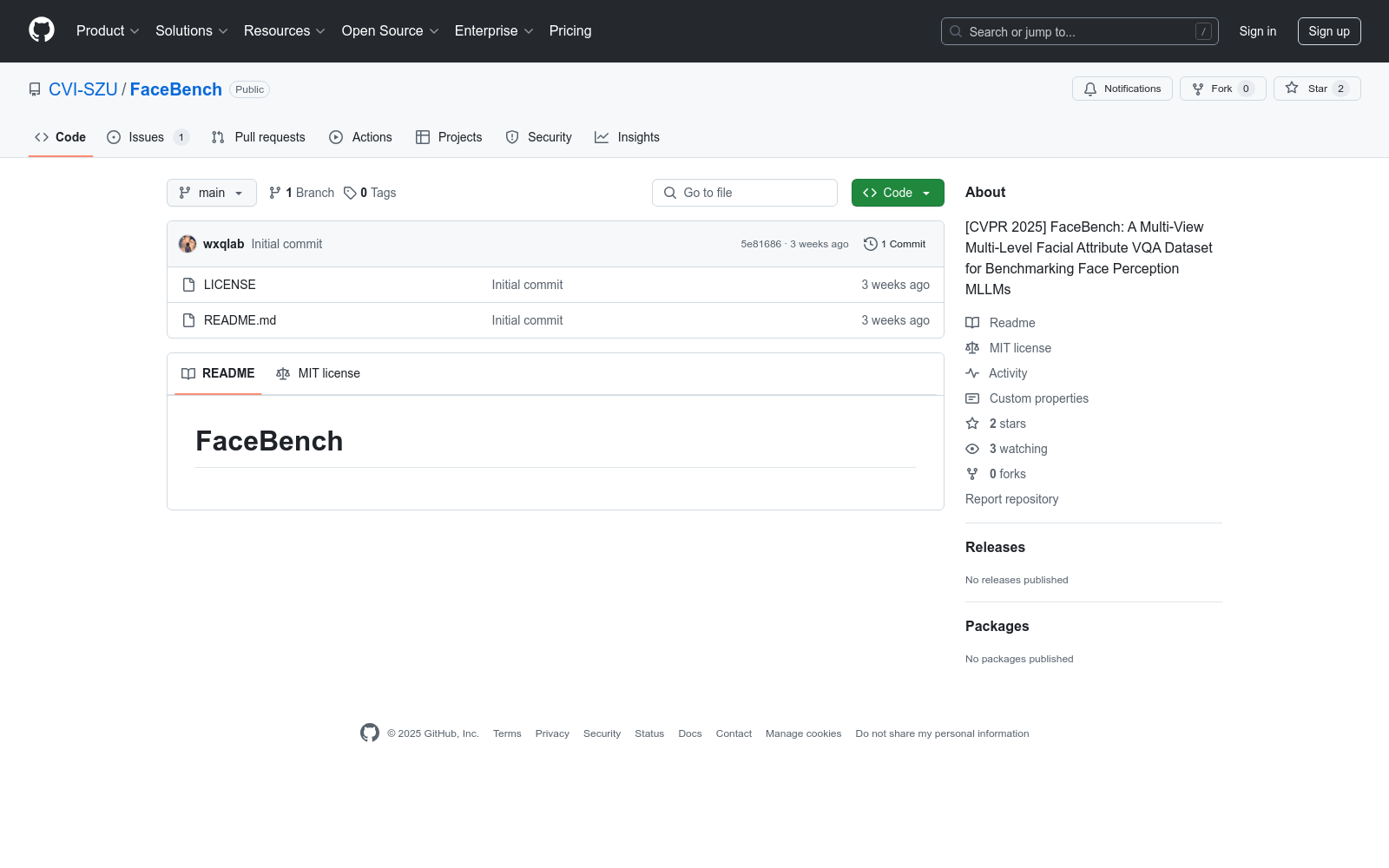Open the Status footer link

click(x=649, y=733)
